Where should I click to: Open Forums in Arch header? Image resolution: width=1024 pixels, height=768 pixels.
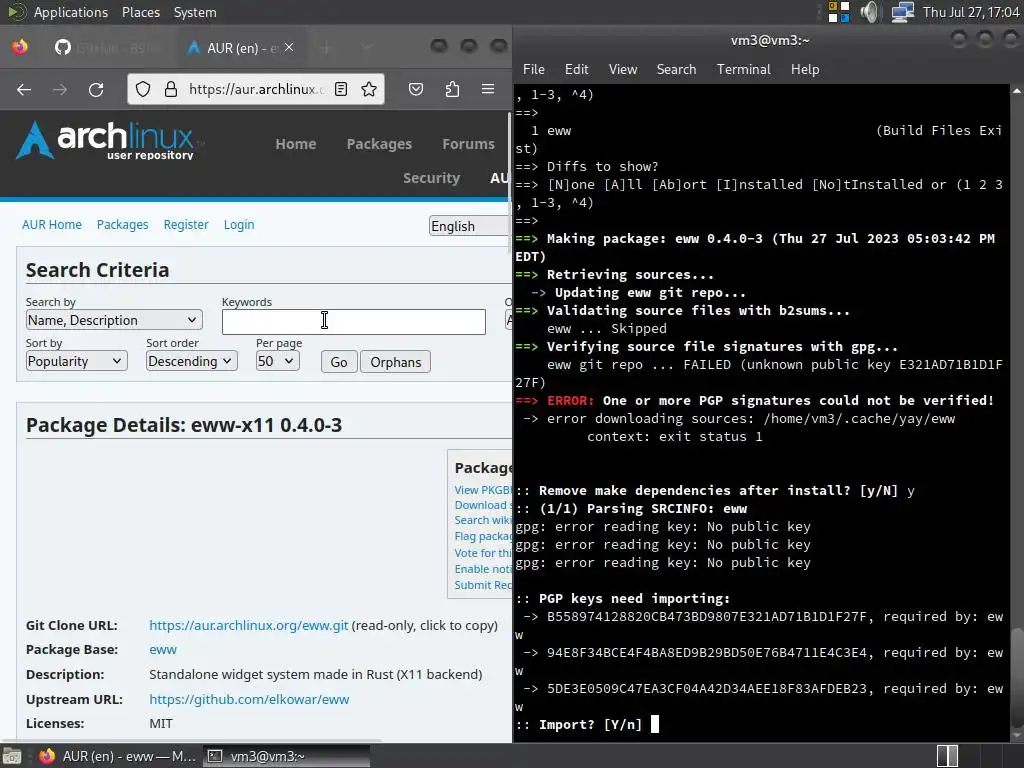pyautogui.click(x=468, y=144)
